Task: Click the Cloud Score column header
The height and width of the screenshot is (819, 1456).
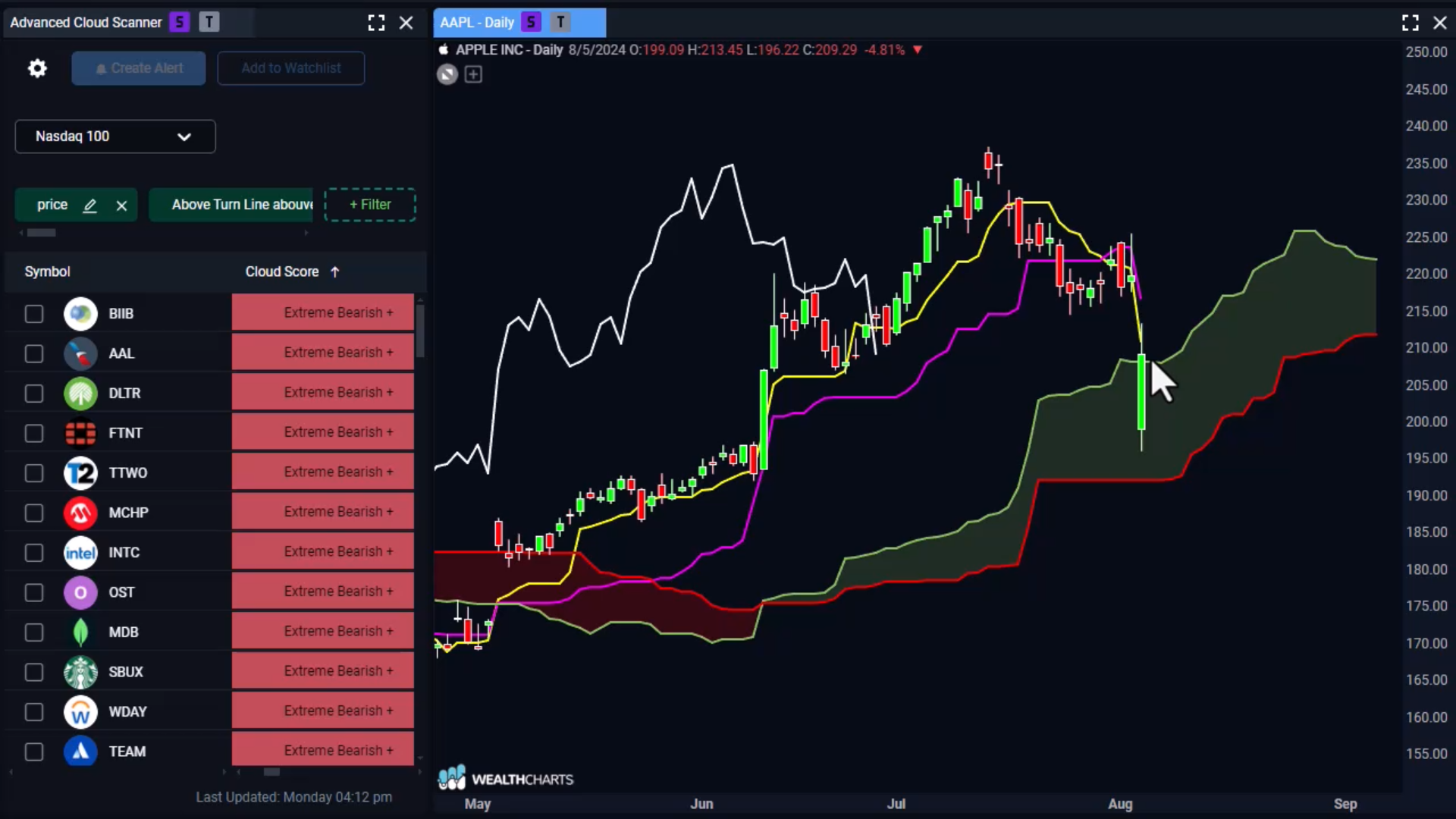Action: (282, 271)
